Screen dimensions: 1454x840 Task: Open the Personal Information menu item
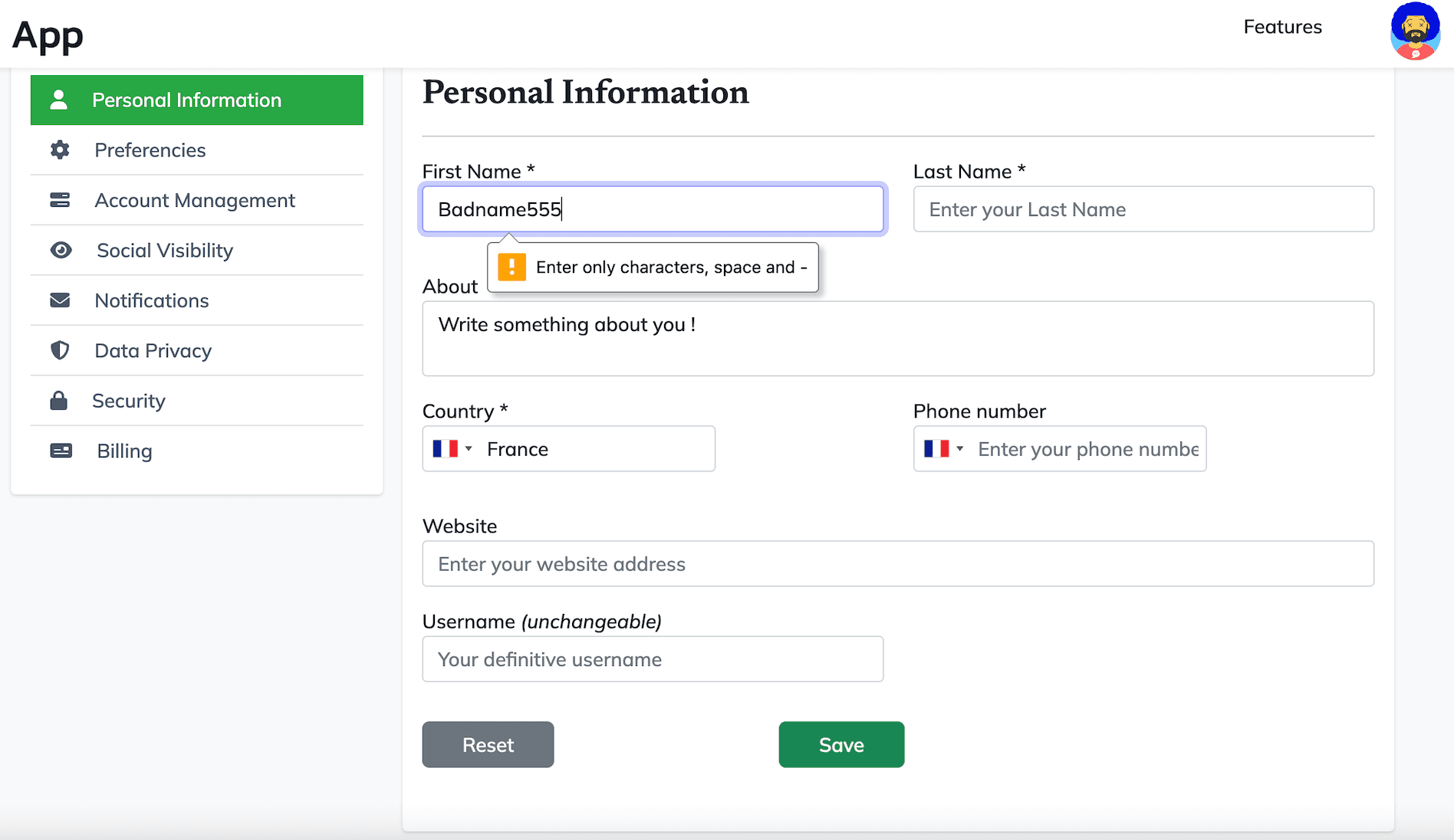click(196, 100)
